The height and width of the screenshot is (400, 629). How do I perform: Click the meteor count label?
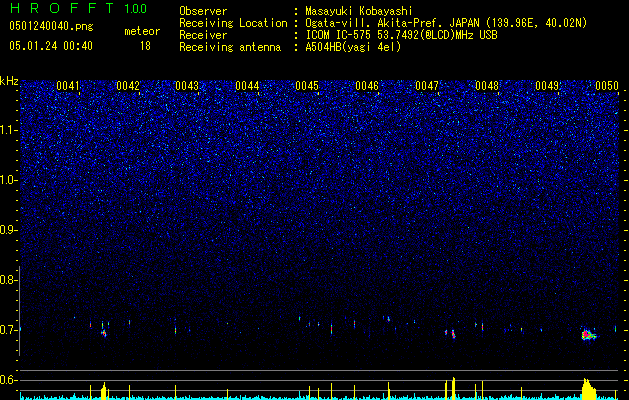(x=142, y=31)
